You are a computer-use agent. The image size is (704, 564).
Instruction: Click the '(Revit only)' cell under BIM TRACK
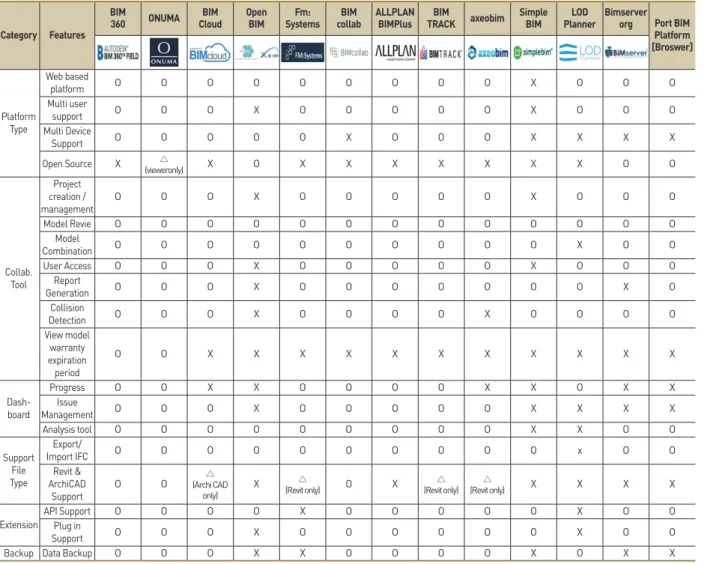click(x=441, y=485)
